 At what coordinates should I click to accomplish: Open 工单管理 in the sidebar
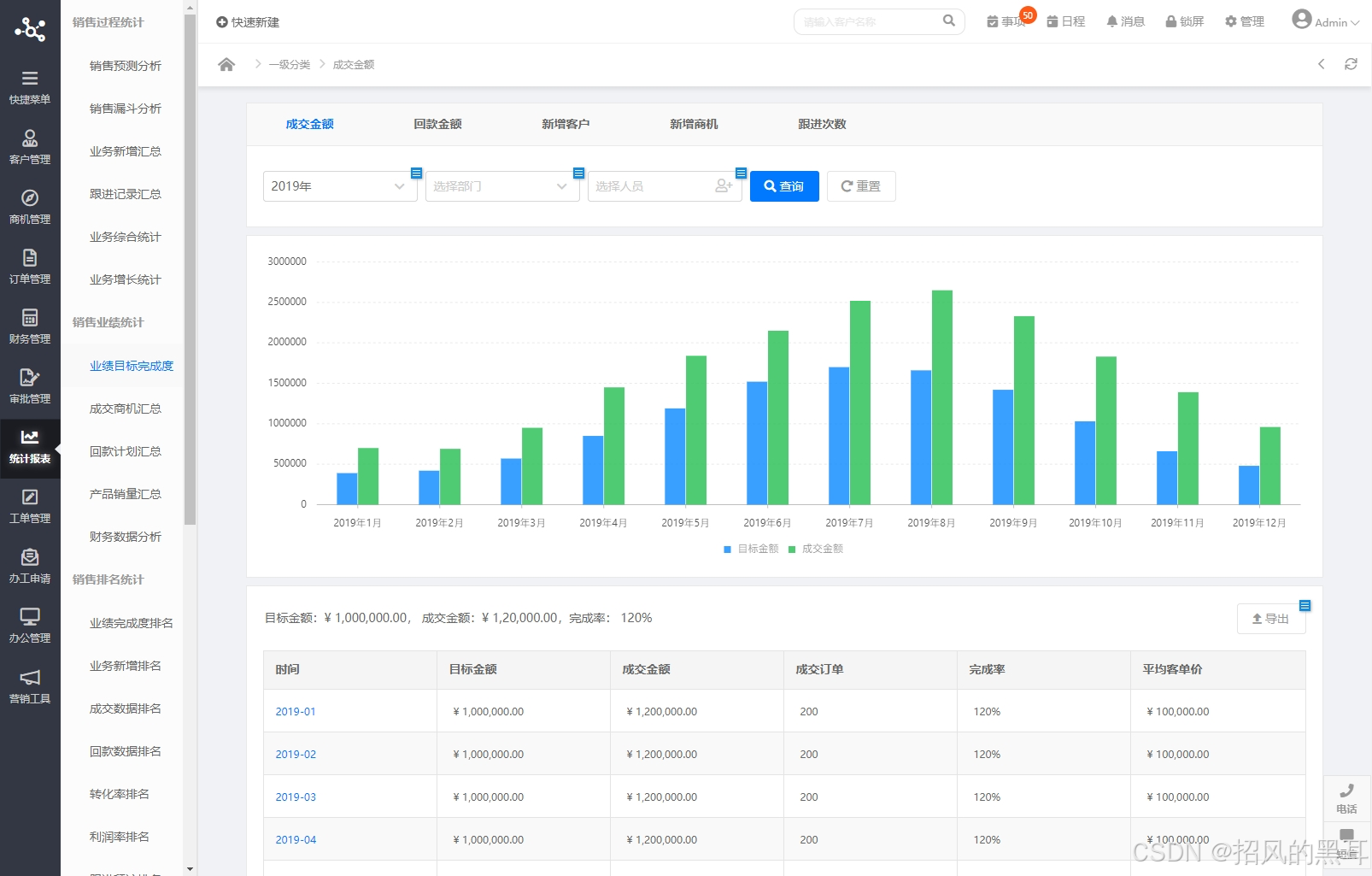point(30,506)
